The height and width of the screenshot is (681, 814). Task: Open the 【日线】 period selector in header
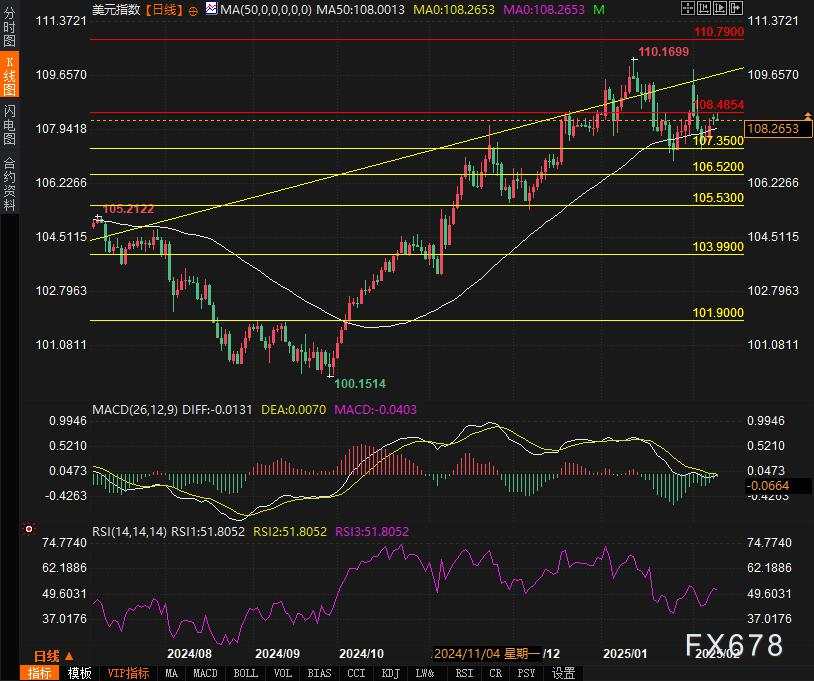point(165,9)
